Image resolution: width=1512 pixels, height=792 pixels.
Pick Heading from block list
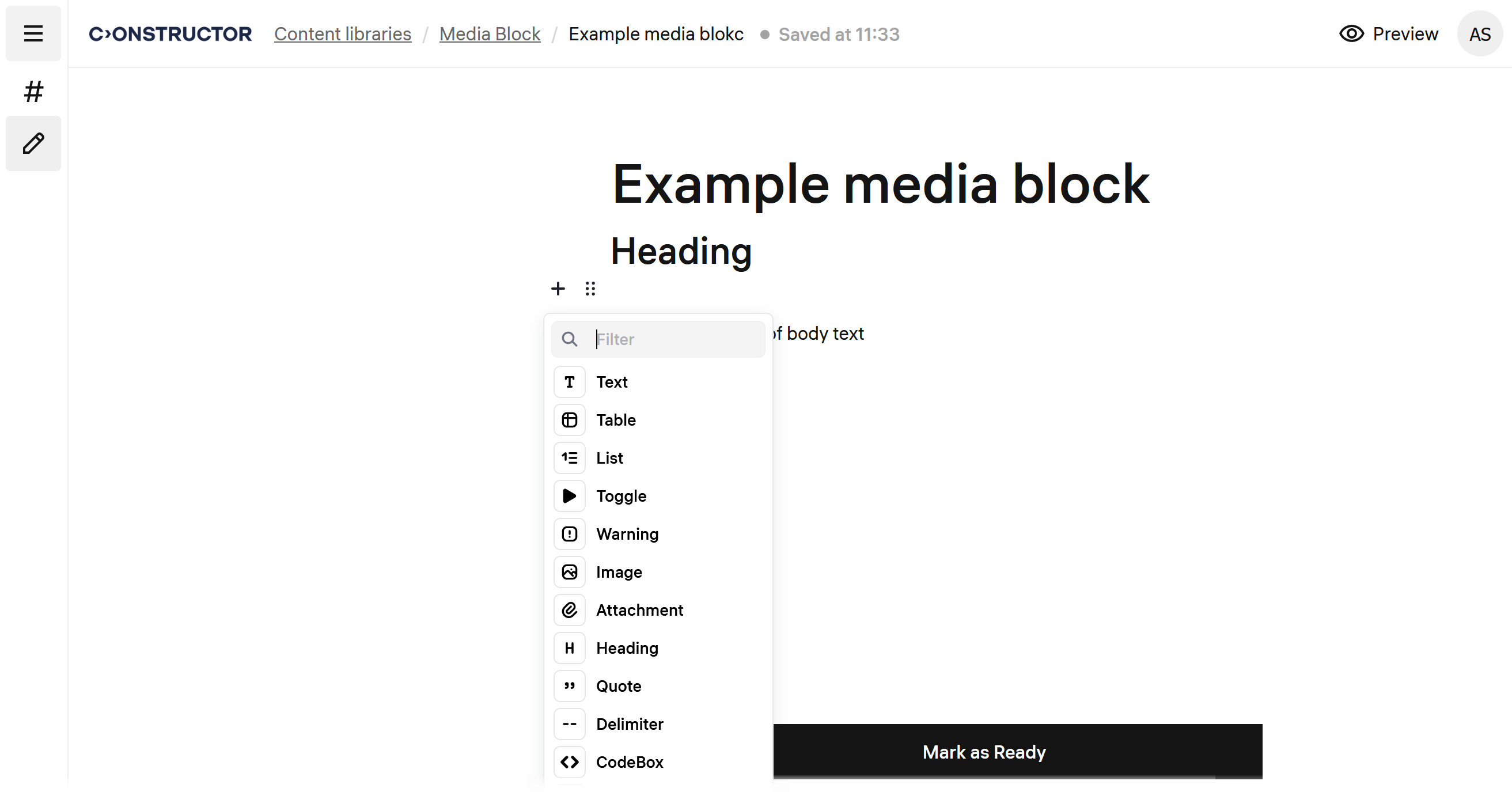[x=627, y=648]
